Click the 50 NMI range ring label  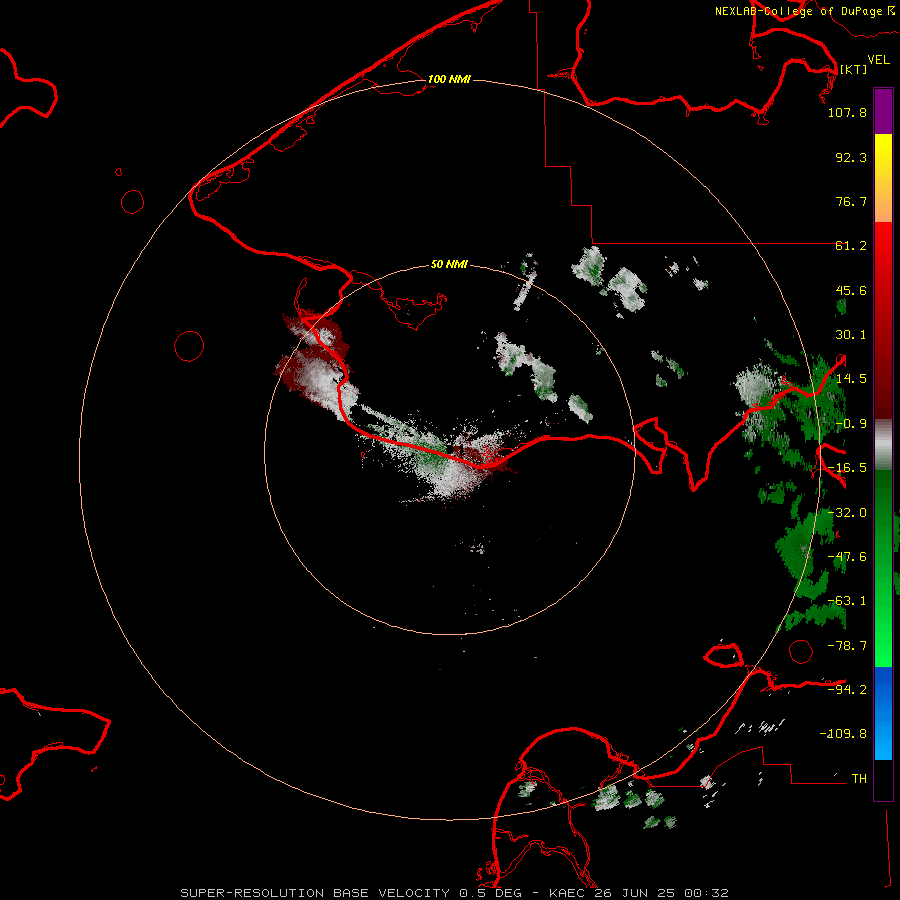(449, 264)
